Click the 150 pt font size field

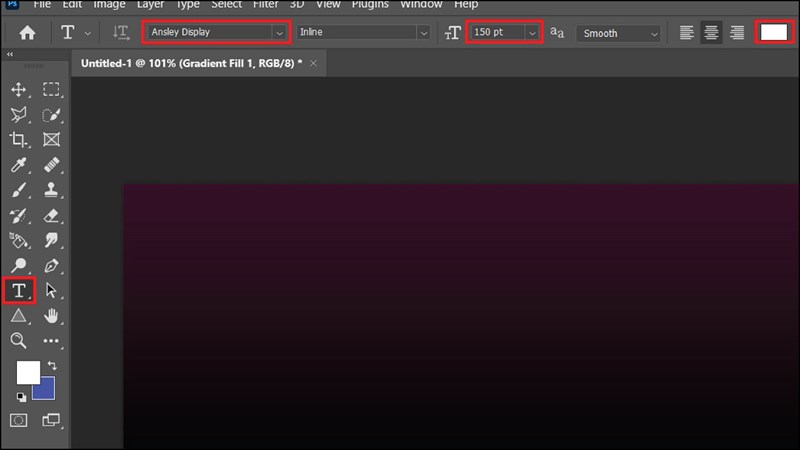[497, 32]
